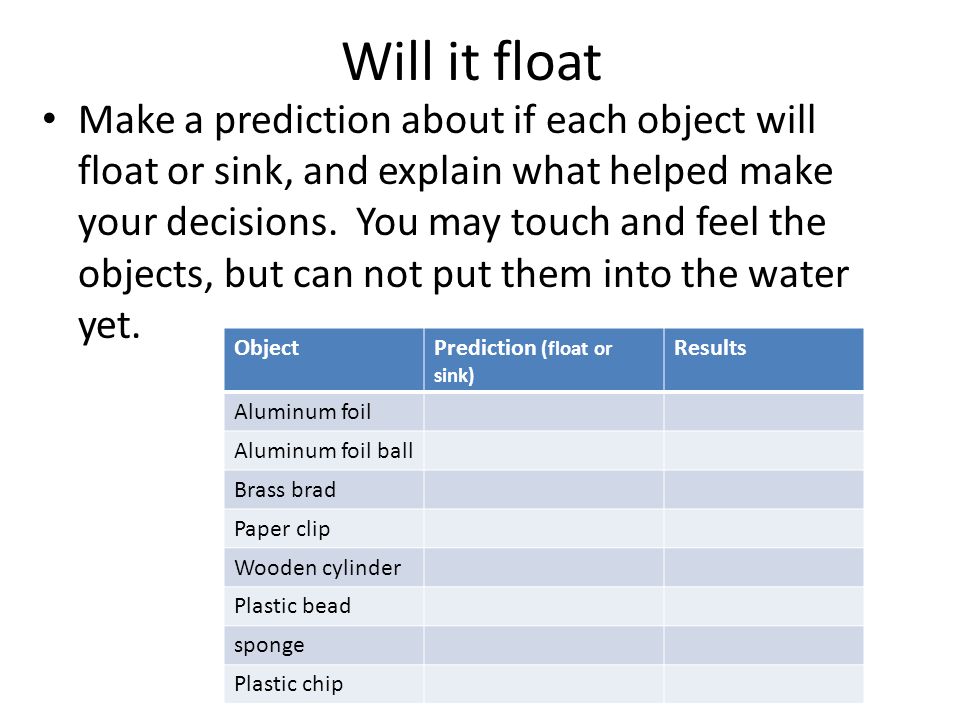Click the results cell for Aluminum foil
The height and width of the screenshot is (720, 960).
(763, 411)
